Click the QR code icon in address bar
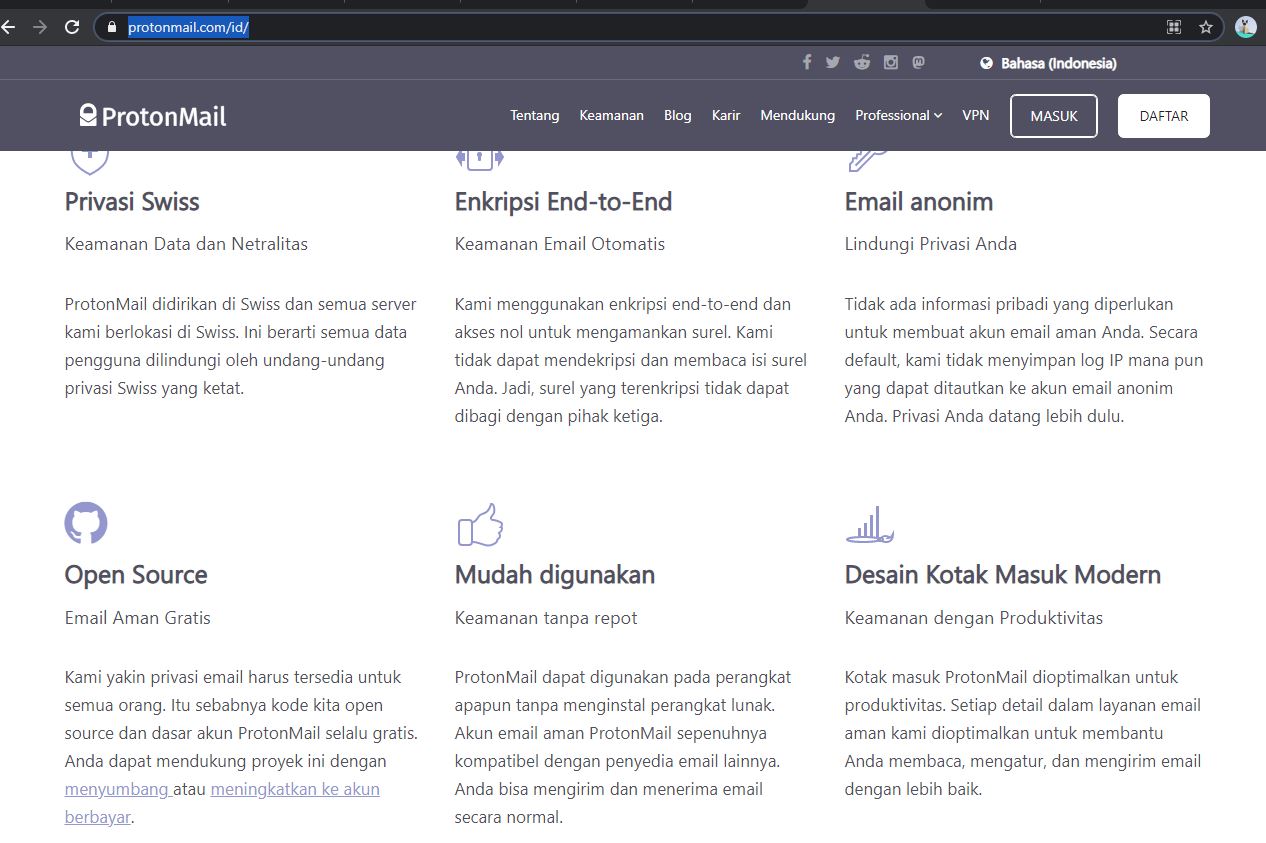Viewport: 1266px width, 843px height. pyautogui.click(x=1174, y=27)
